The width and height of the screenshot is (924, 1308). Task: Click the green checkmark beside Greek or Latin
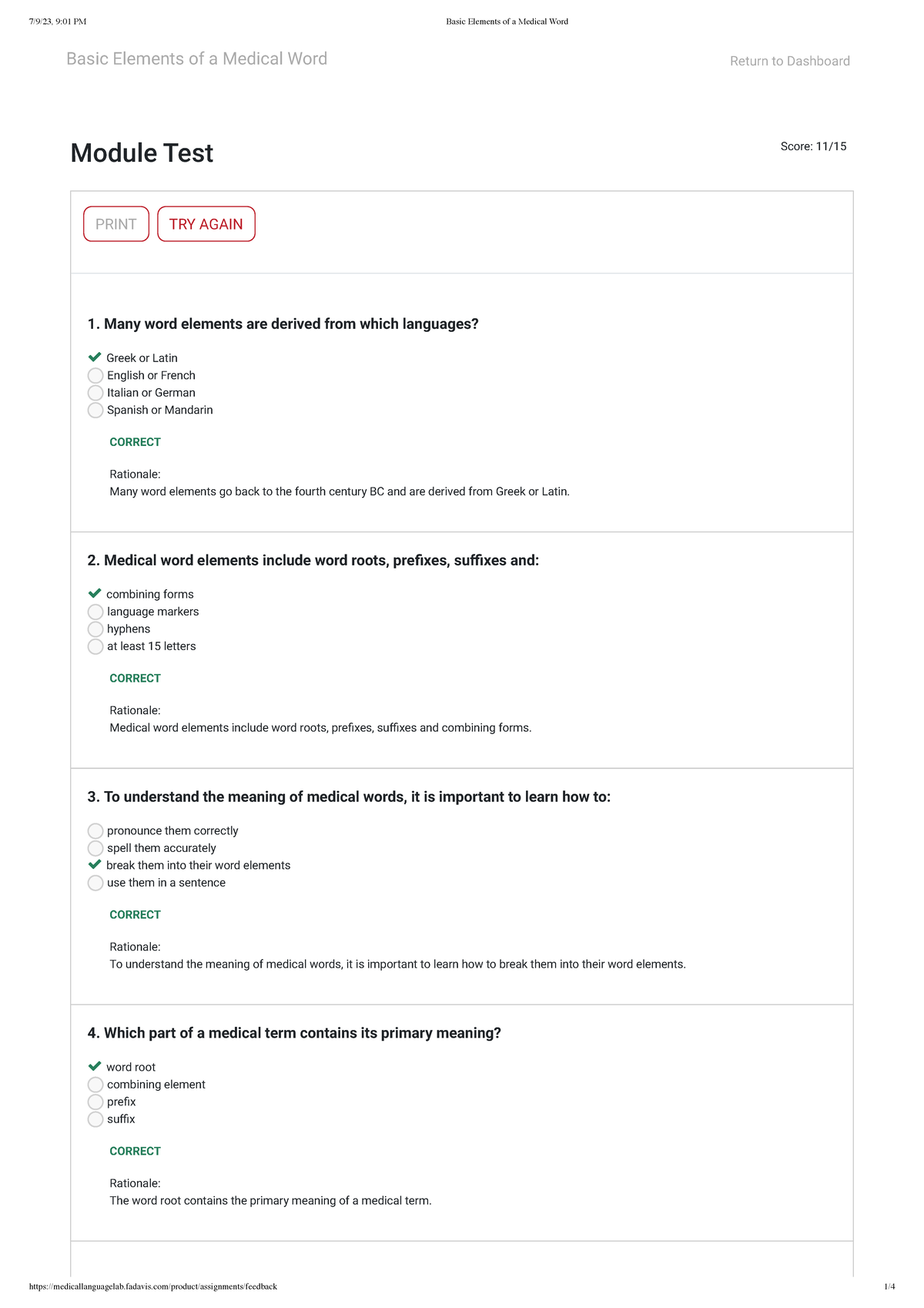click(x=95, y=357)
